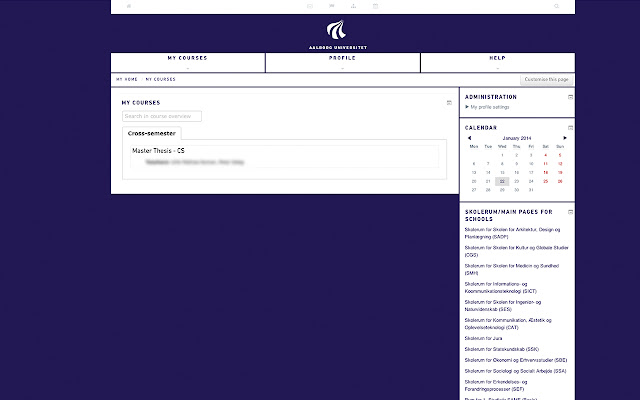Open the Master Thesis - CS course
Image resolution: width=640 pixels, height=400 pixels.
[x=158, y=151]
